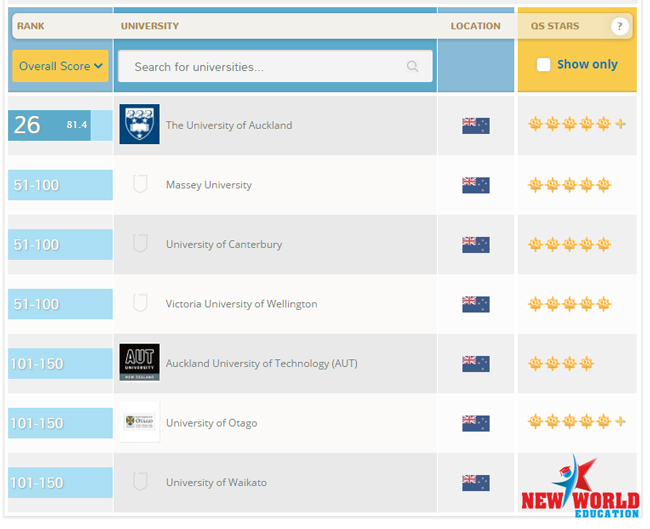Click the rank 26 score bar
The width and height of the screenshot is (650, 529).
[60, 126]
